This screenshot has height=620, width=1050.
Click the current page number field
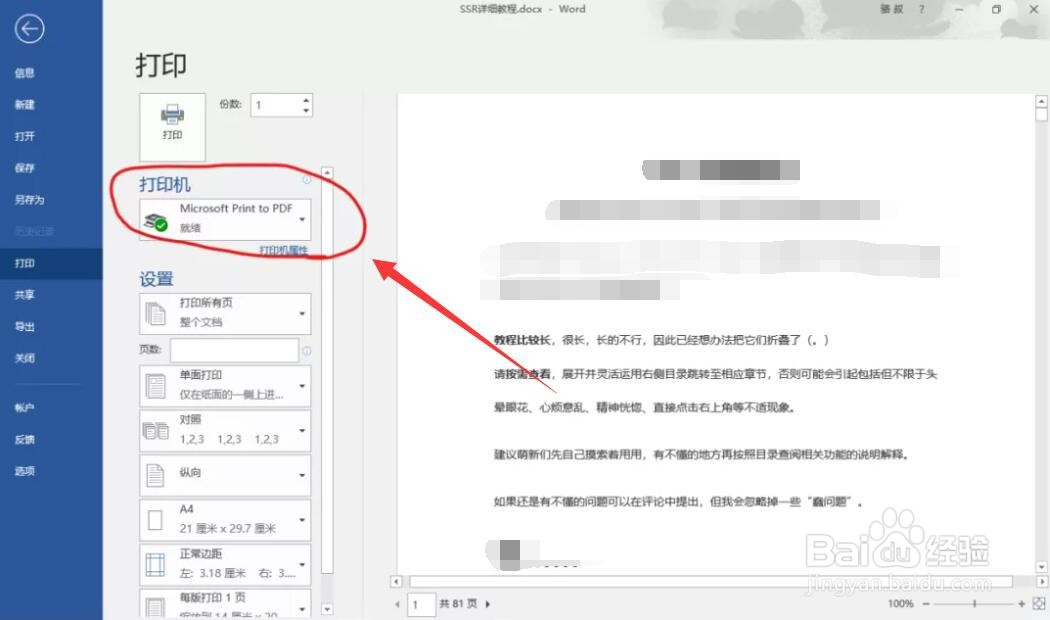point(421,605)
